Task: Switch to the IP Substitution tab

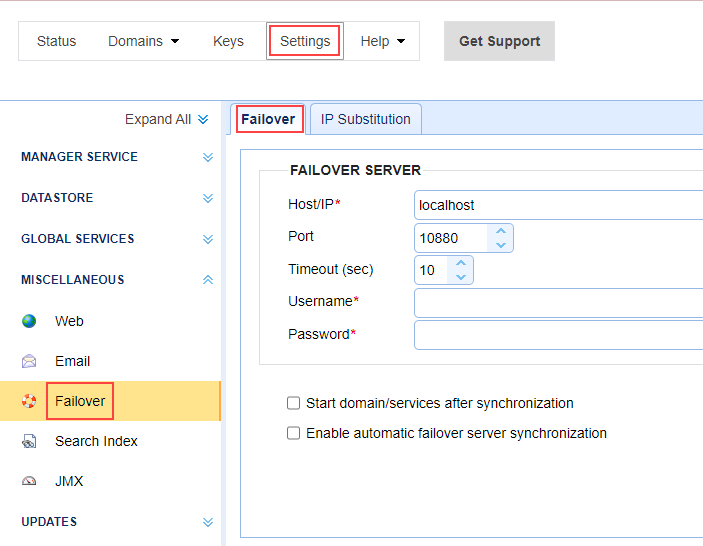Action: [x=365, y=119]
